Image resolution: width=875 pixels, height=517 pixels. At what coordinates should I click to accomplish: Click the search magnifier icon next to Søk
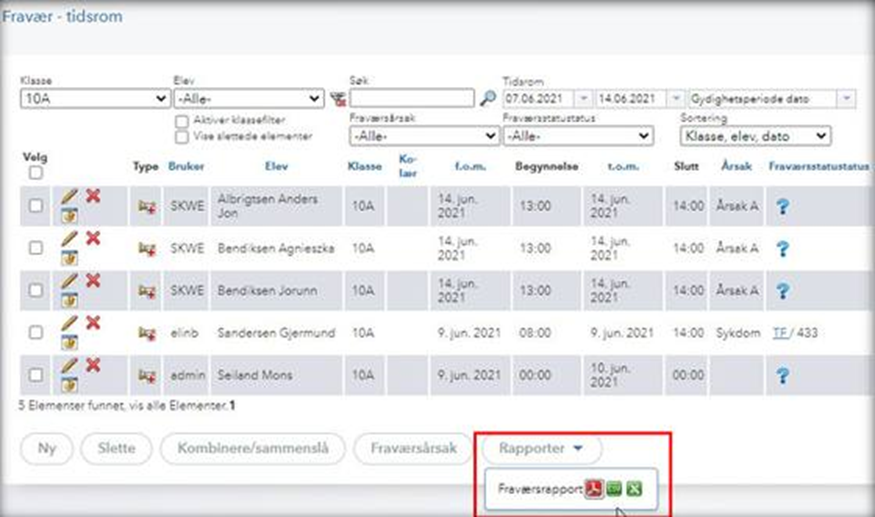click(487, 99)
